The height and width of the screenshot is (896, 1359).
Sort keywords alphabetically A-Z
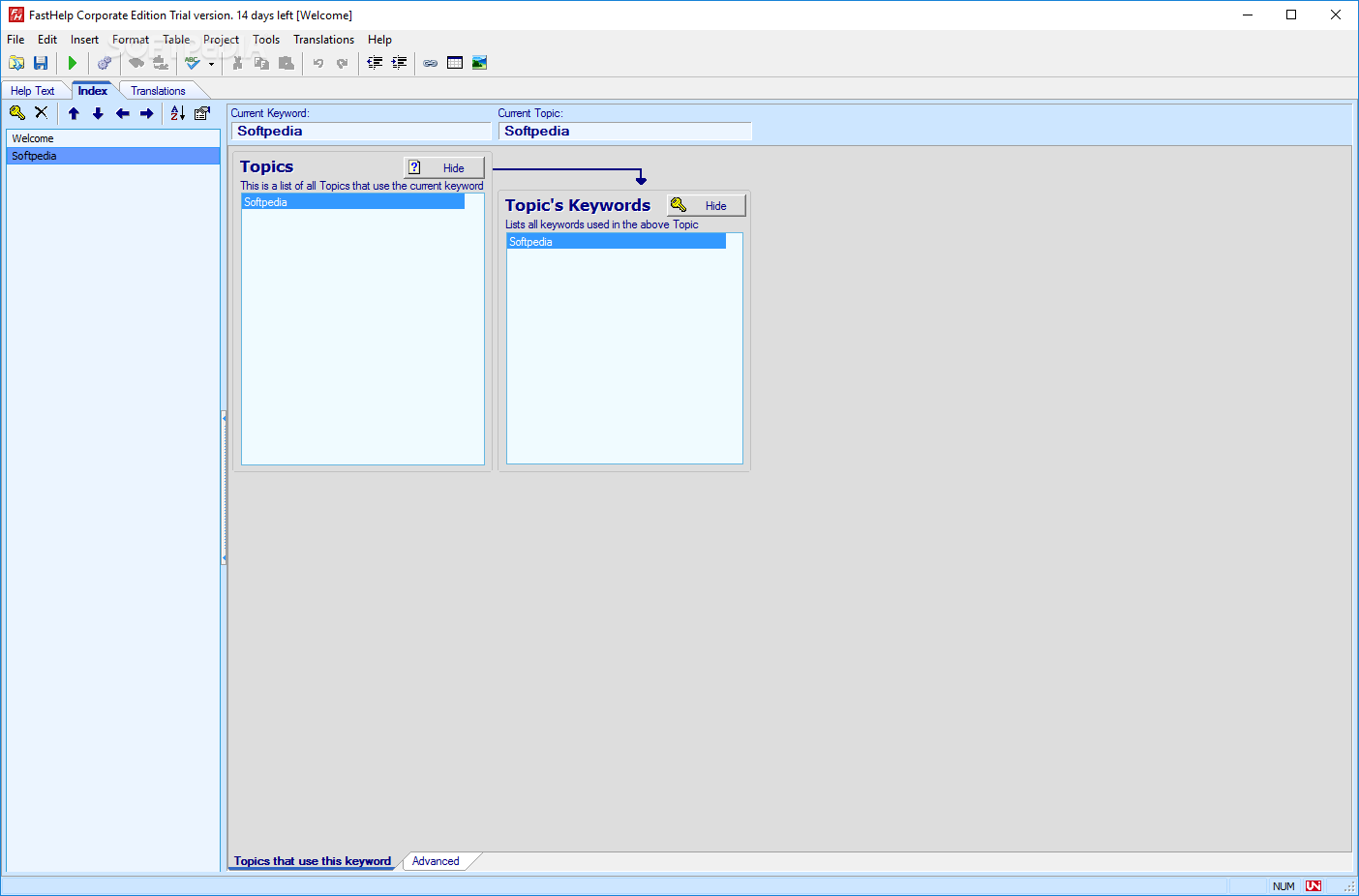point(178,113)
